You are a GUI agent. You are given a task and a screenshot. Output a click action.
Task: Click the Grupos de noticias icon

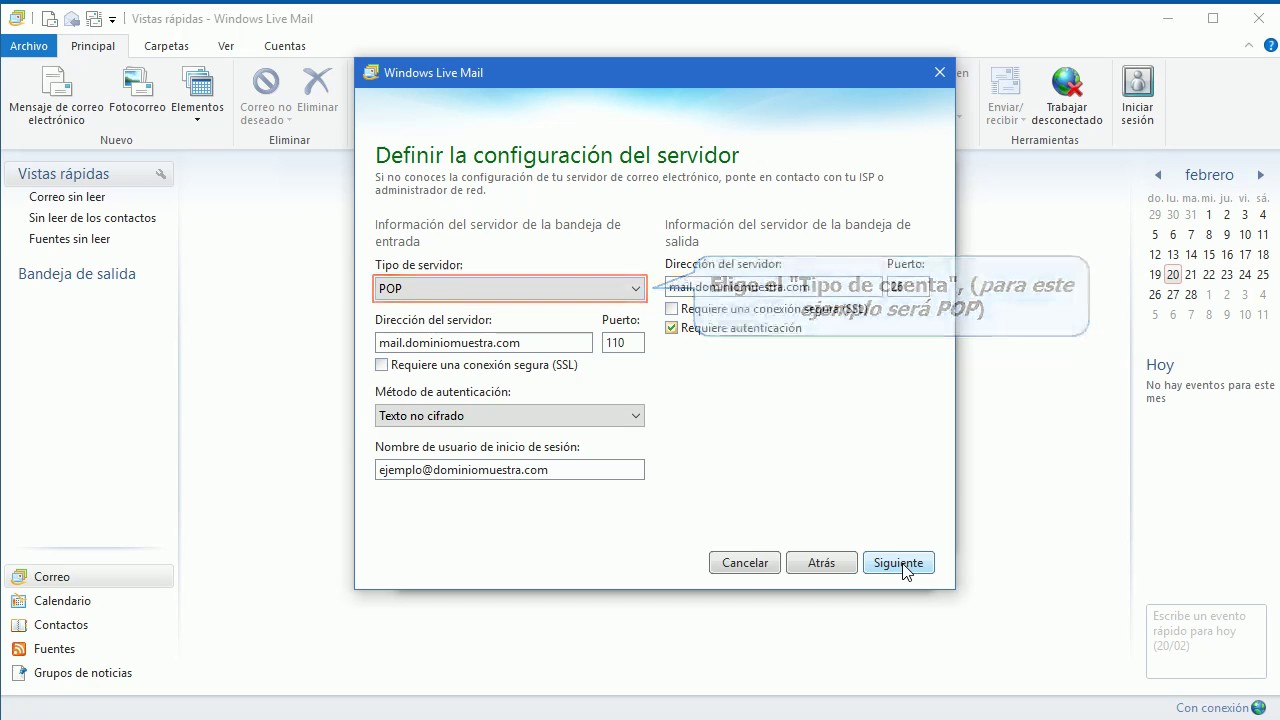pyautogui.click(x=19, y=673)
